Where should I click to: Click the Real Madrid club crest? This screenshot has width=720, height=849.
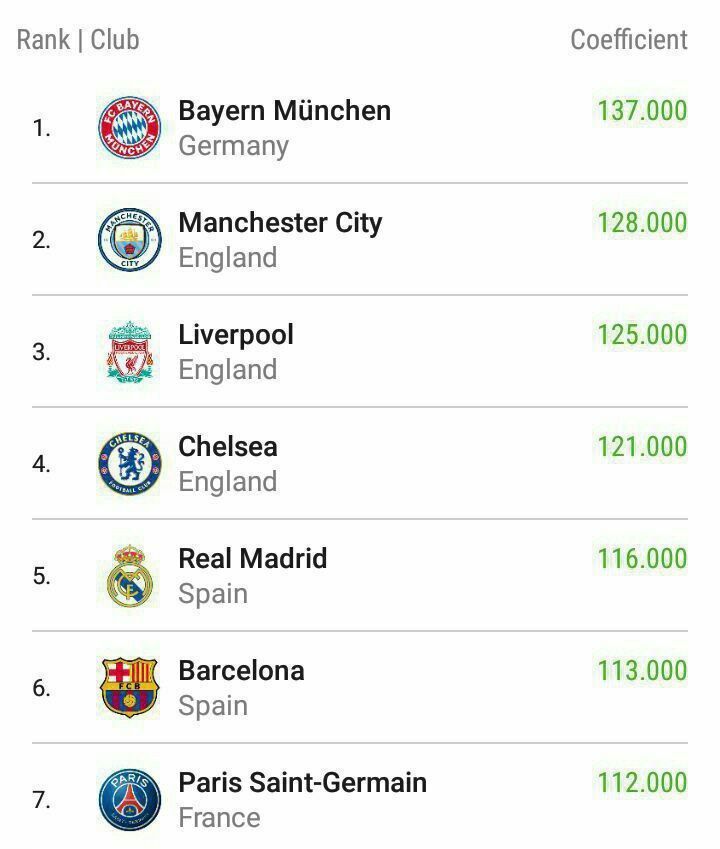(x=129, y=576)
